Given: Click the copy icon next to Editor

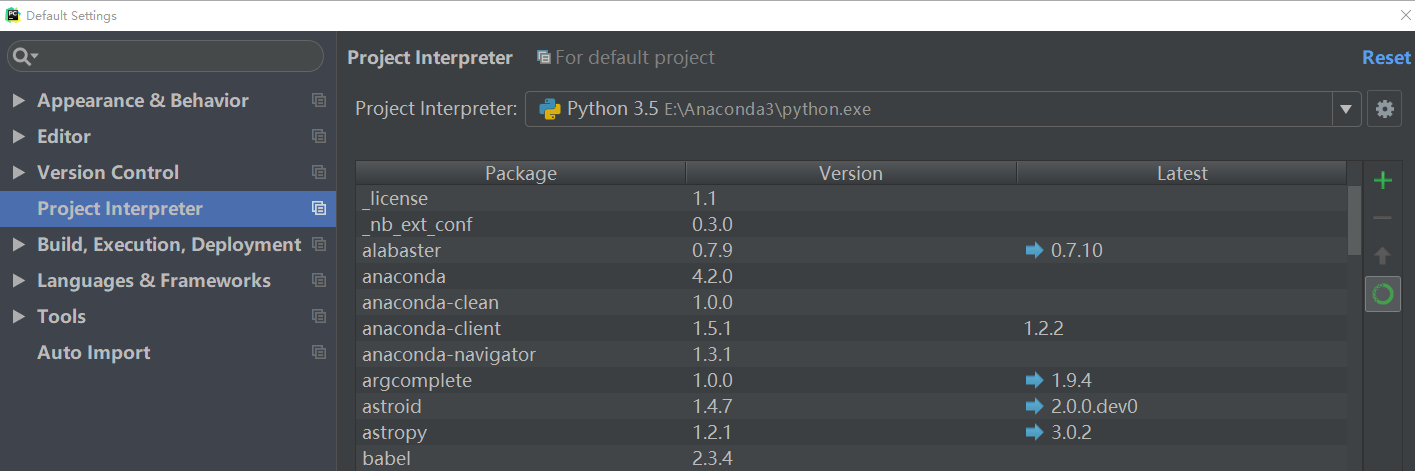Looking at the screenshot, I should coord(319,136).
